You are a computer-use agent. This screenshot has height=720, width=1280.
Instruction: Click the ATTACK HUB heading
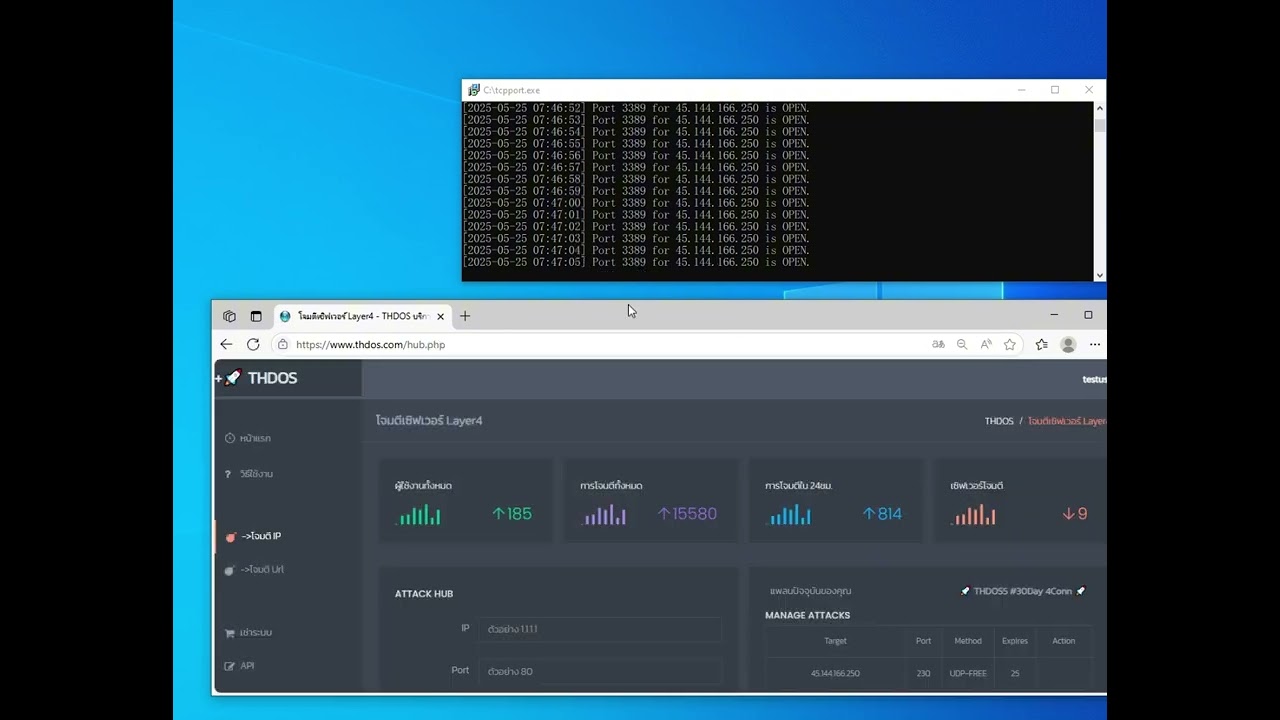pos(424,594)
